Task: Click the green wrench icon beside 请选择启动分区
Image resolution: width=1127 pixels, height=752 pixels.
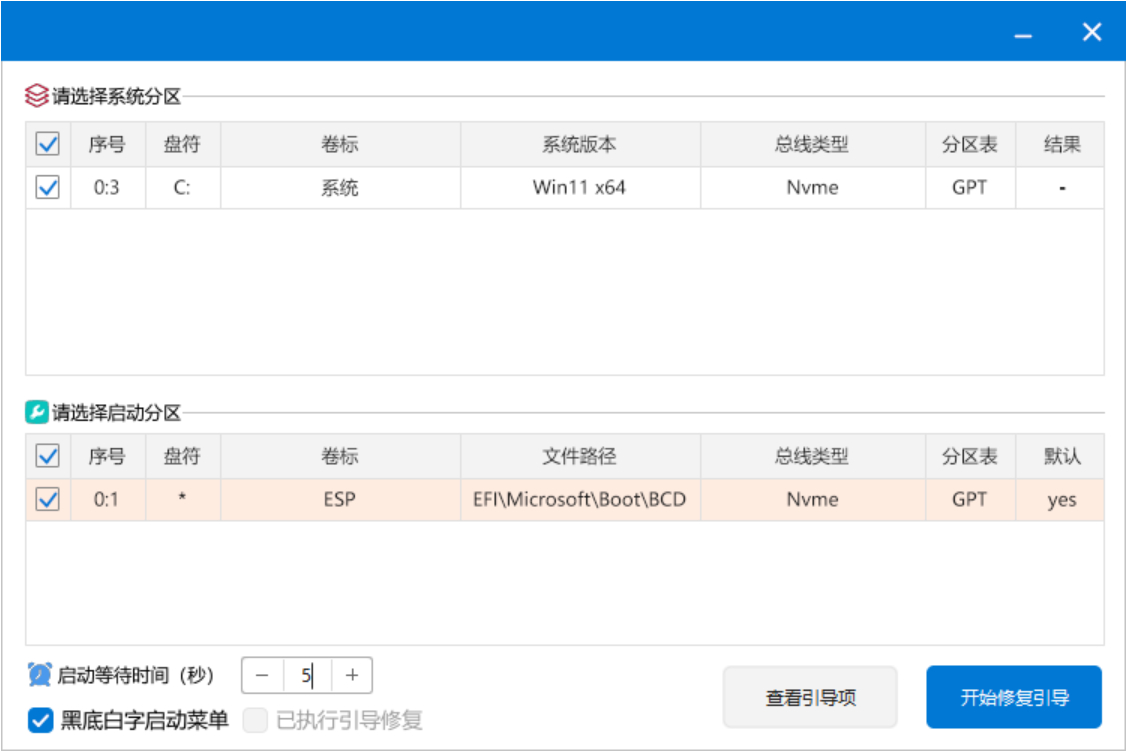Action: point(37,412)
